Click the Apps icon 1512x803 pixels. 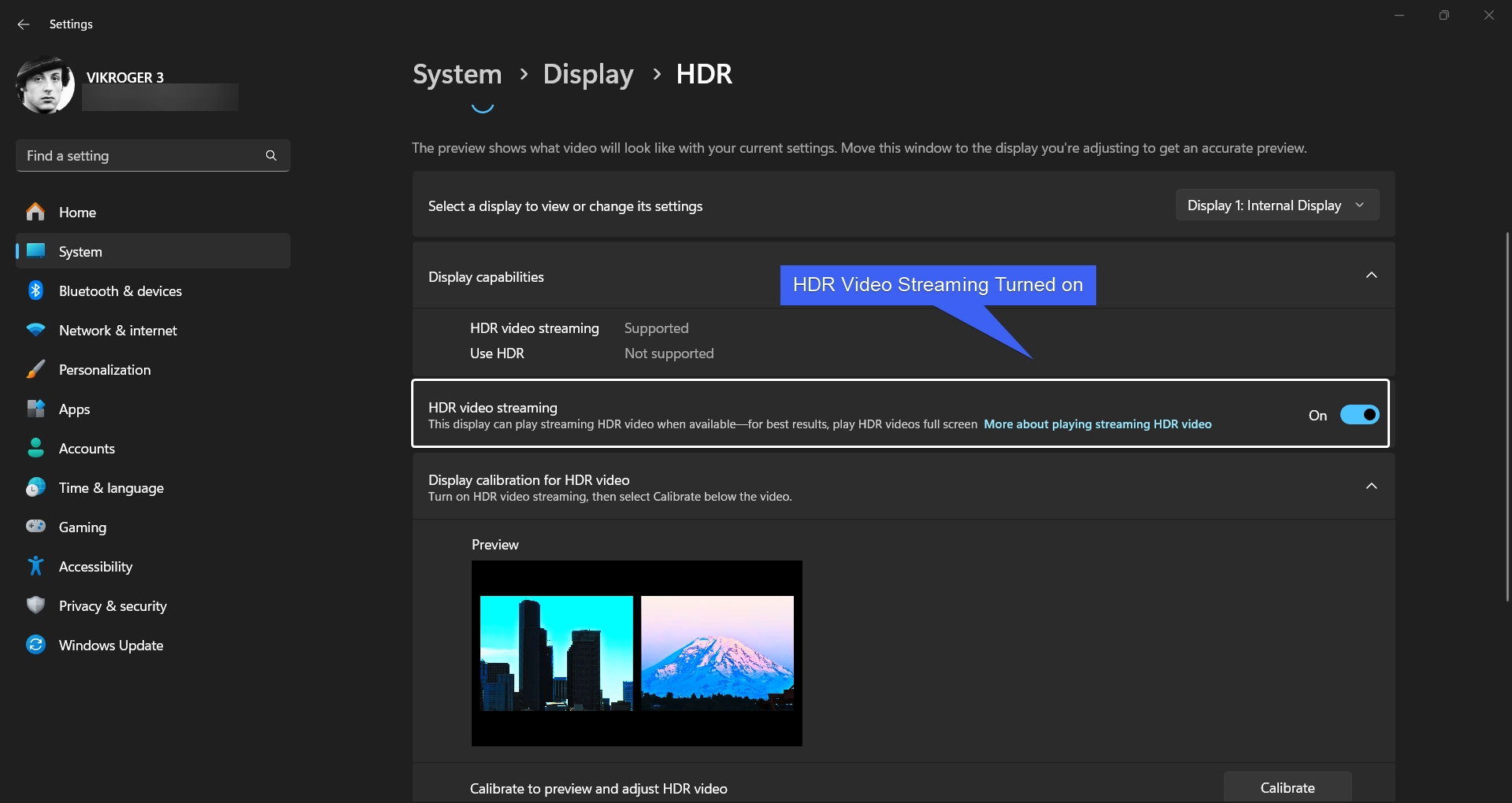tap(35, 409)
